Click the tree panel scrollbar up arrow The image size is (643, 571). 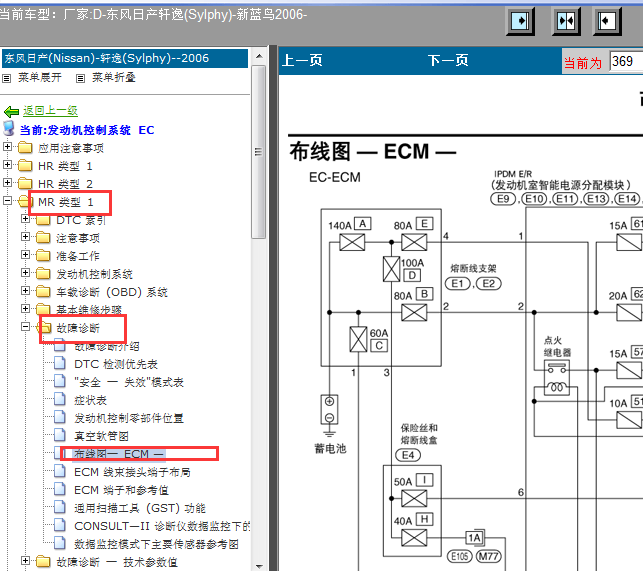click(259, 55)
